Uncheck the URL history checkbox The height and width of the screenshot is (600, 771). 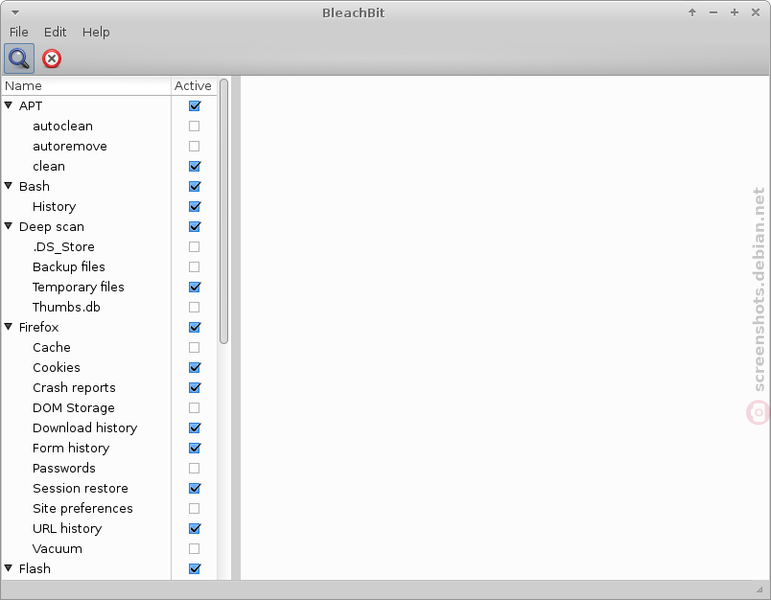point(194,529)
